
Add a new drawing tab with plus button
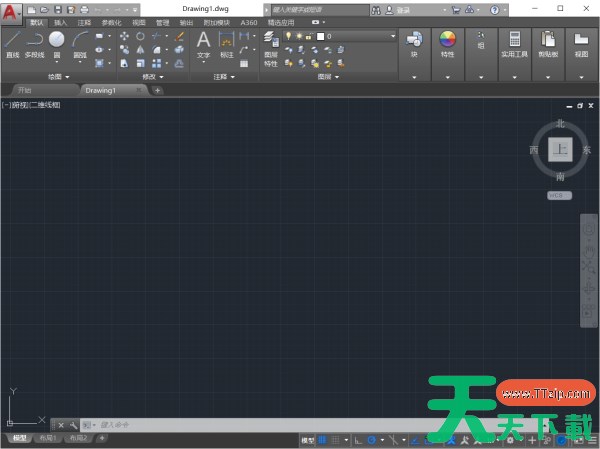157,90
